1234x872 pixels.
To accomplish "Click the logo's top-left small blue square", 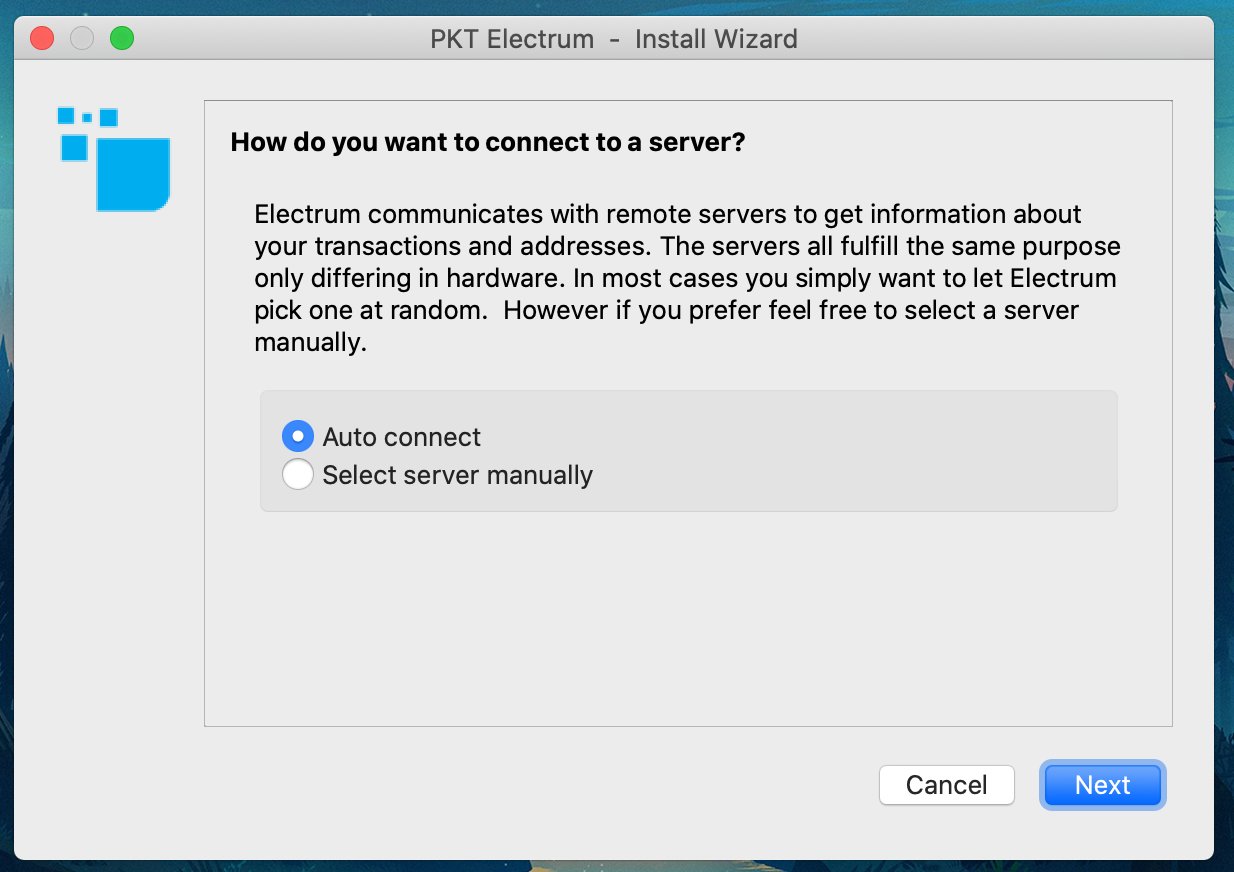I will [66, 115].
